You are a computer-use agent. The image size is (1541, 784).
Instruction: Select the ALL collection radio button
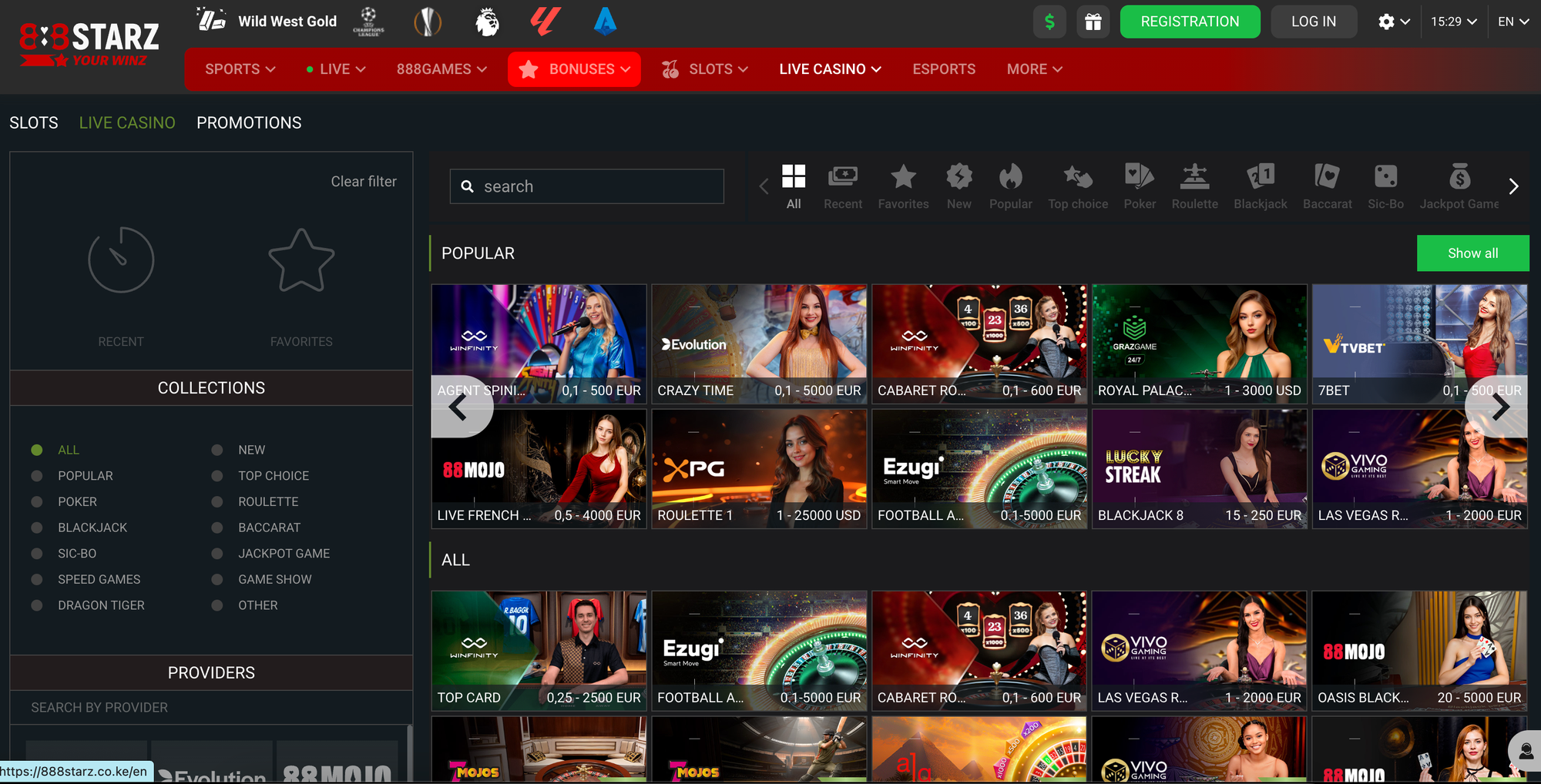[36, 450]
